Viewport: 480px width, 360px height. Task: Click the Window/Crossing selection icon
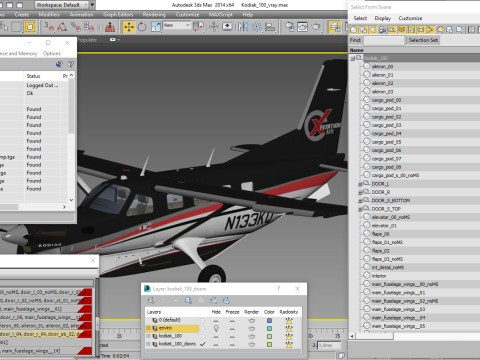[x=30, y=27]
